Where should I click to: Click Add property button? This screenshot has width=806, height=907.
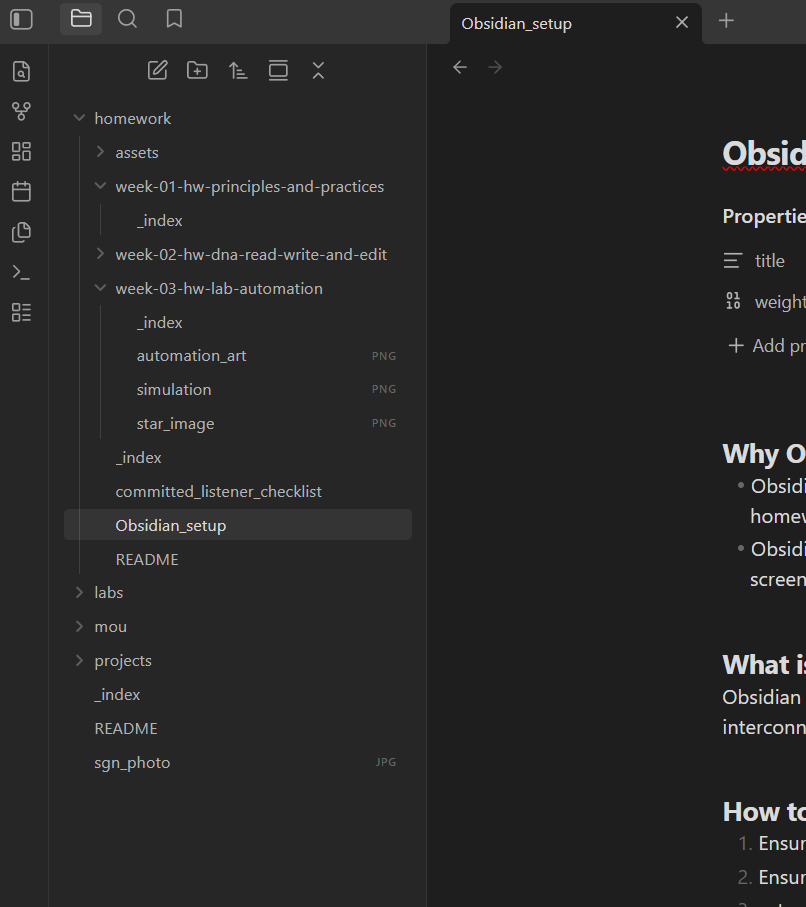(x=765, y=346)
